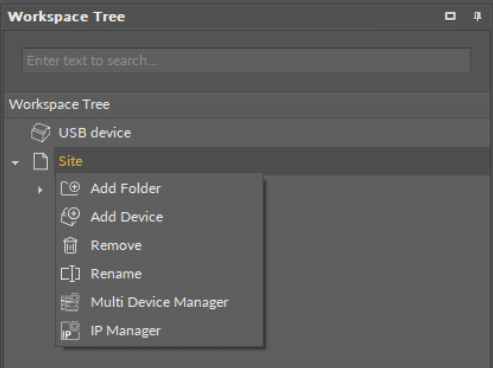Click the Rename cursor icon
Viewport: 493px width, 368px height.
[x=70, y=274]
